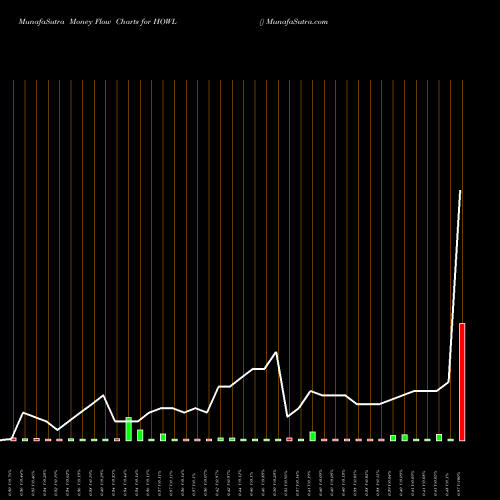Click the white line's topmost peak
Image resolution: width=500 pixels, height=500 pixels.
pyautogui.click(x=460, y=191)
